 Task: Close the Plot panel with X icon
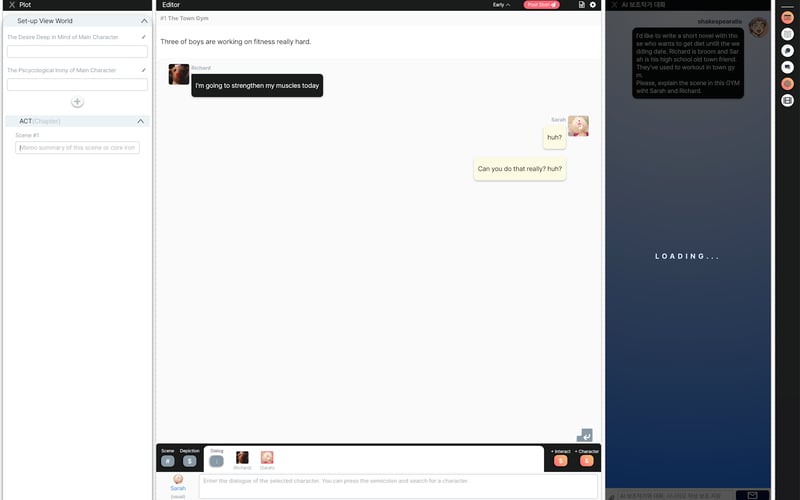(x=12, y=5)
